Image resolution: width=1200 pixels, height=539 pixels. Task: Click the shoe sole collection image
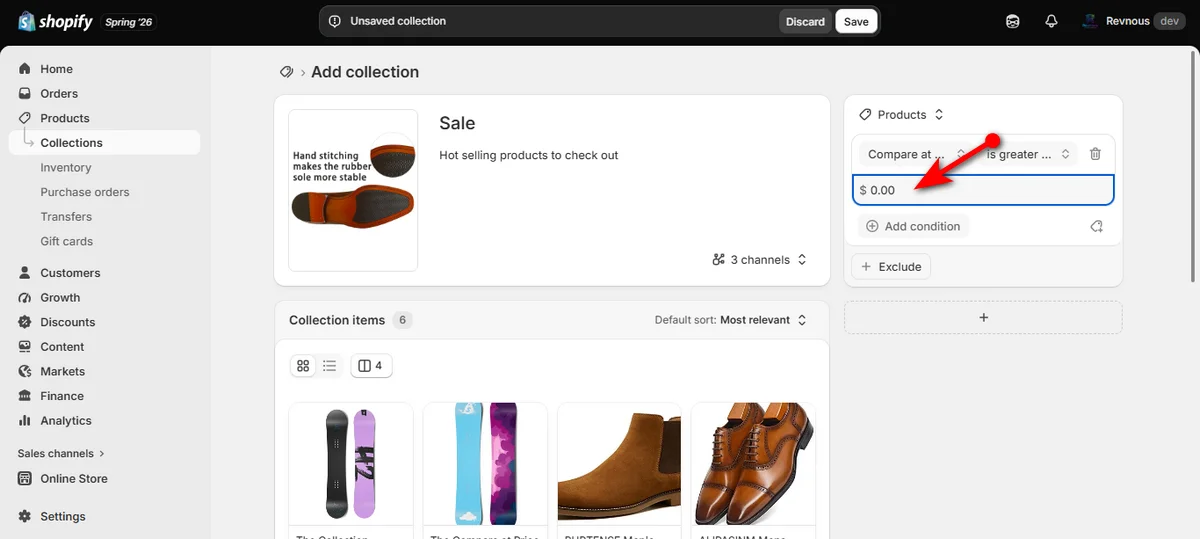353,190
